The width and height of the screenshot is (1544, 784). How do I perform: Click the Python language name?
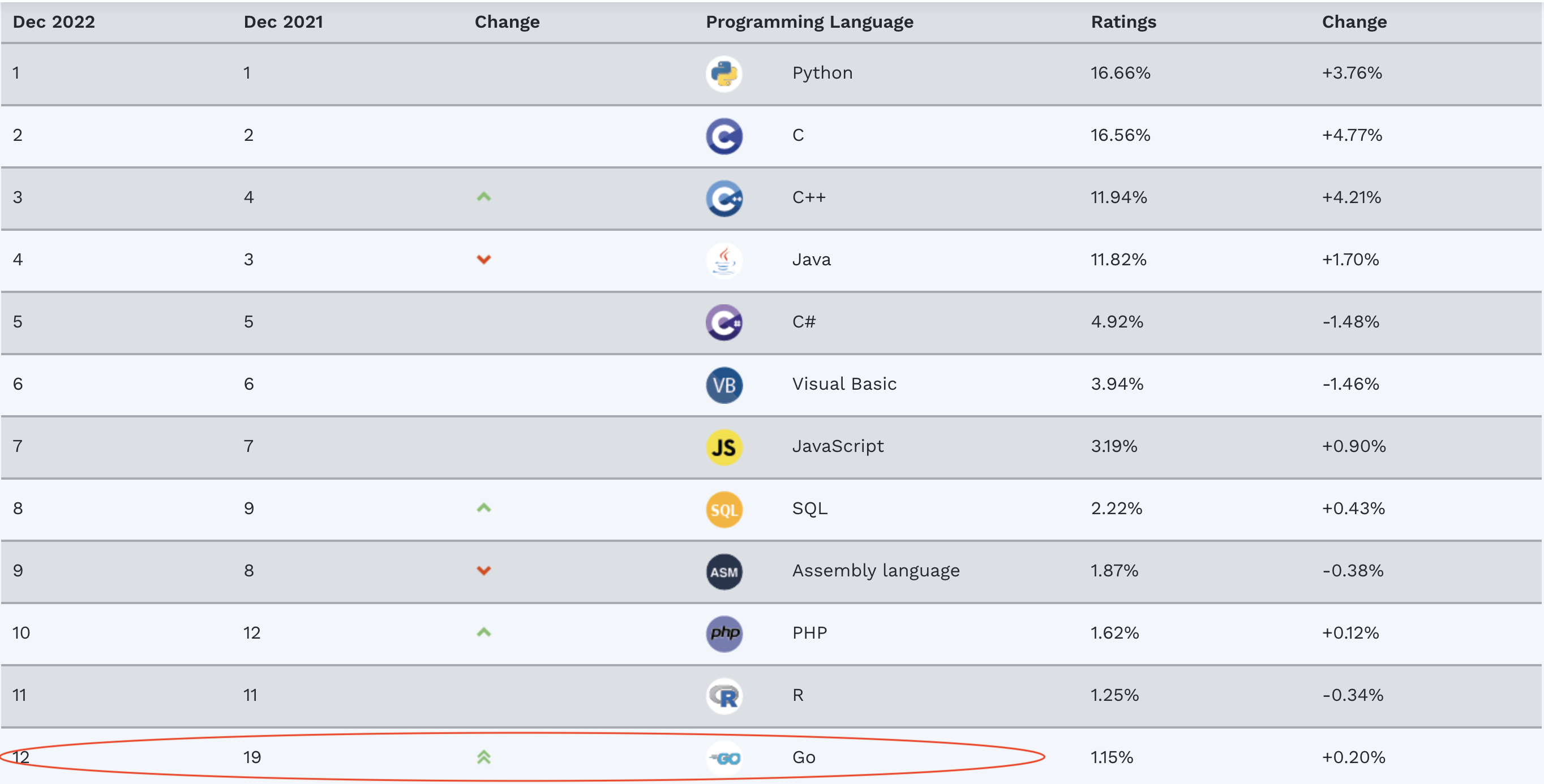(x=822, y=73)
